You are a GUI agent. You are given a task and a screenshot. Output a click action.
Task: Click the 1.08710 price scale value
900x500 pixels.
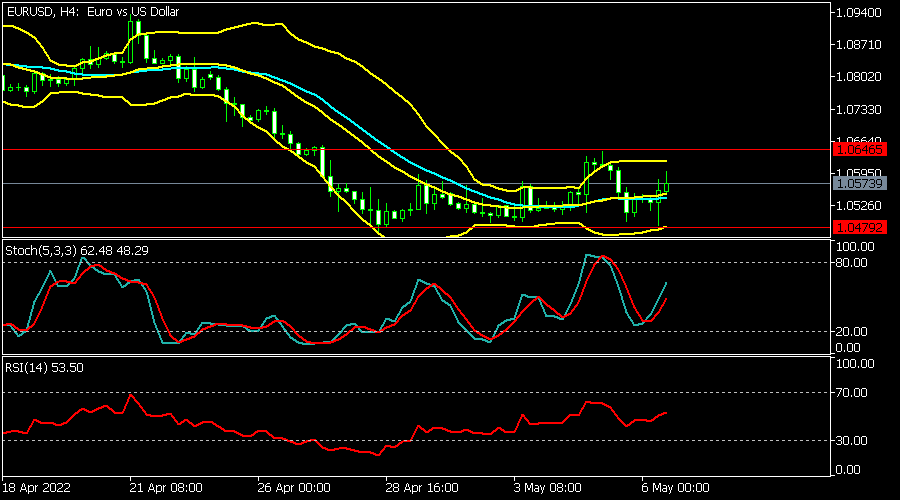point(859,45)
